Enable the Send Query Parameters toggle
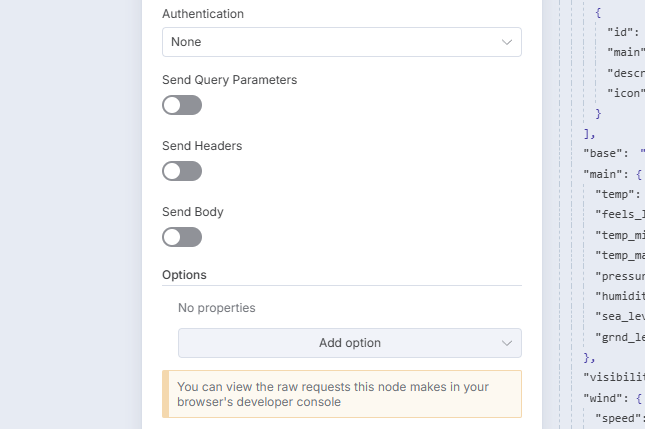The image size is (645, 429). click(x=182, y=105)
